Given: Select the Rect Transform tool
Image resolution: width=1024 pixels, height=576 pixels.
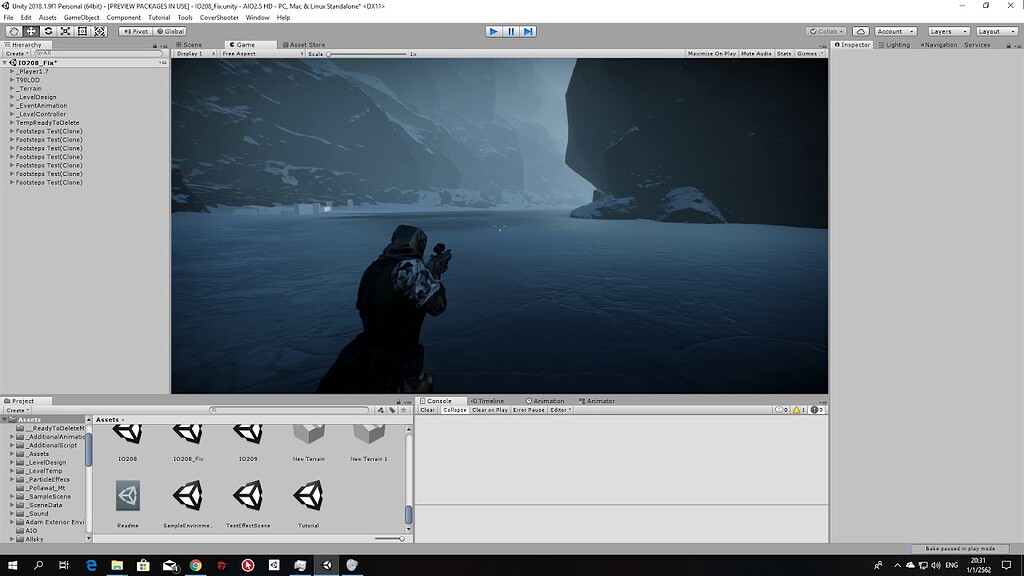Looking at the screenshot, I should click(x=82, y=31).
